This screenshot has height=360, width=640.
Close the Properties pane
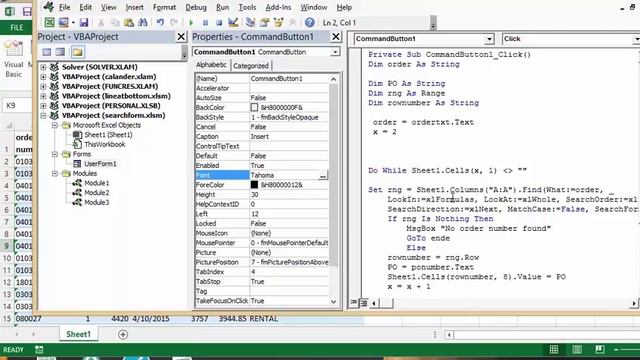click(x=336, y=37)
